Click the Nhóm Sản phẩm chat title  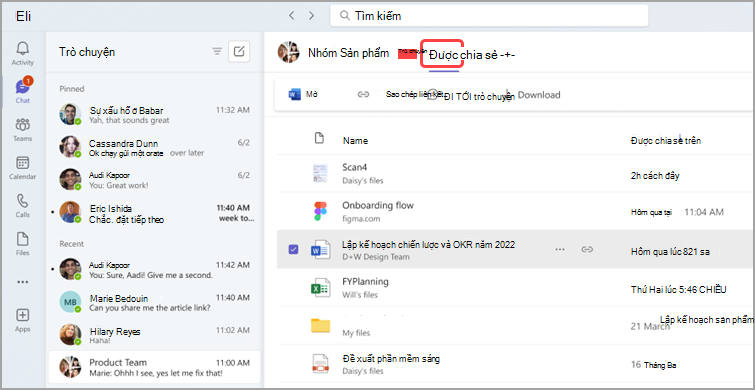[x=349, y=53]
